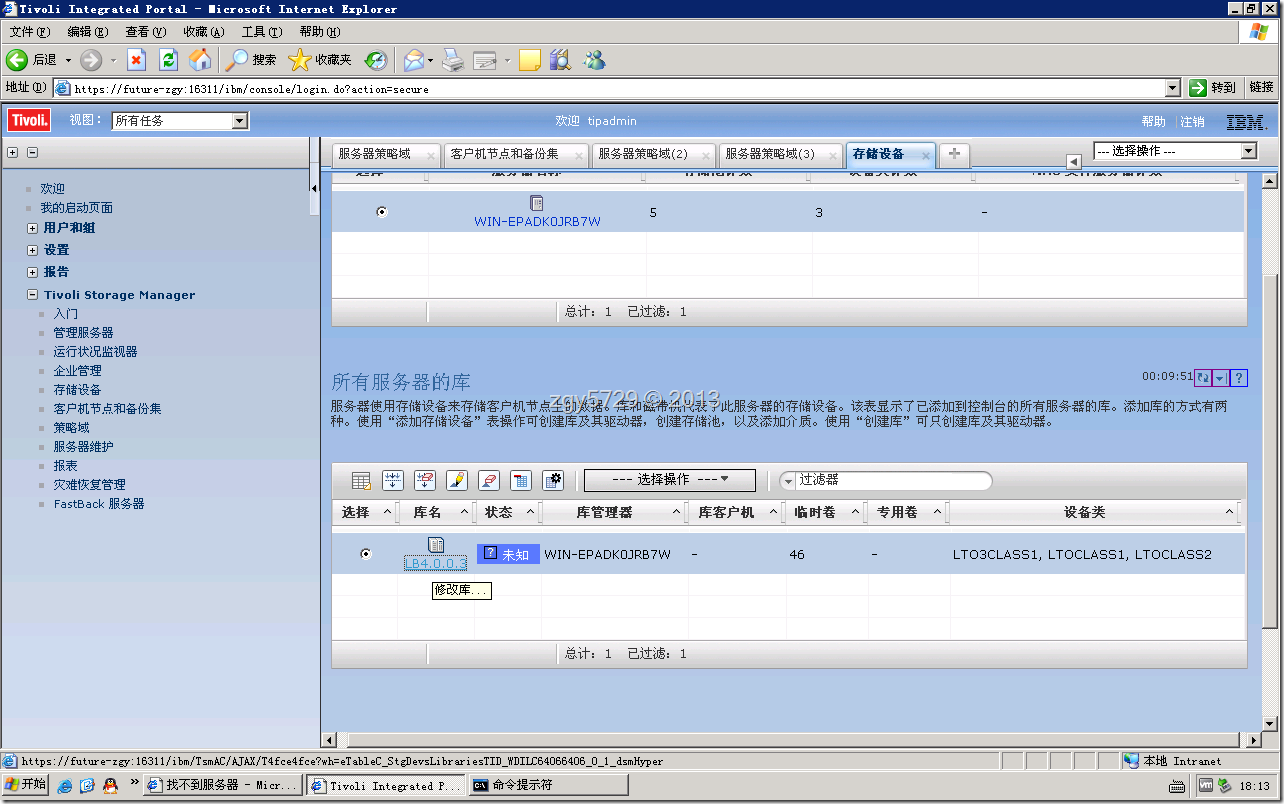Click the 注销 logout link
This screenshot has width=1284, height=804.
[x=1192, y=121]
